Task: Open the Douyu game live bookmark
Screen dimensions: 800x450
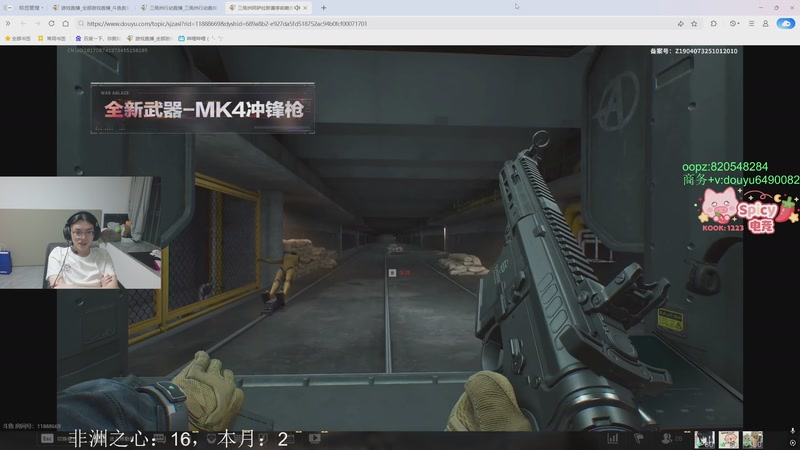Action: pyautogui.click(x=148, y=38)
